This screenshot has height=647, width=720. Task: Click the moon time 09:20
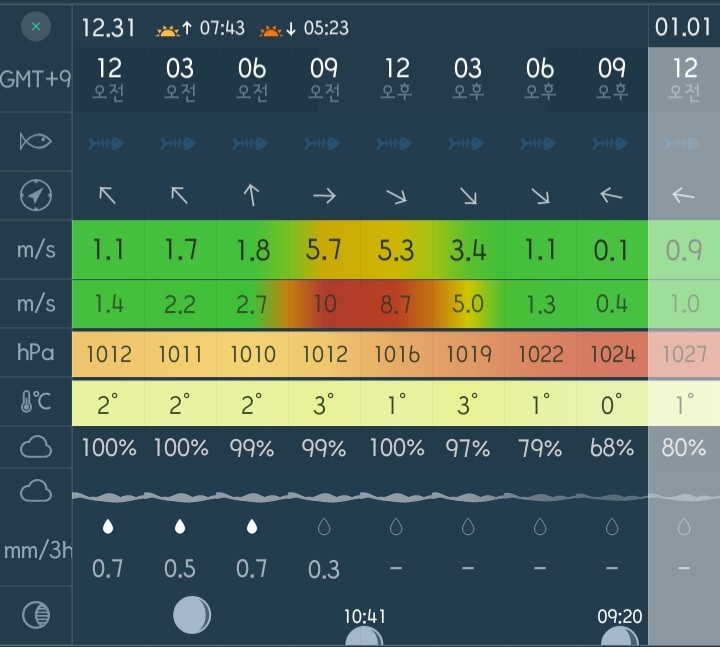(x=619, y=616)
